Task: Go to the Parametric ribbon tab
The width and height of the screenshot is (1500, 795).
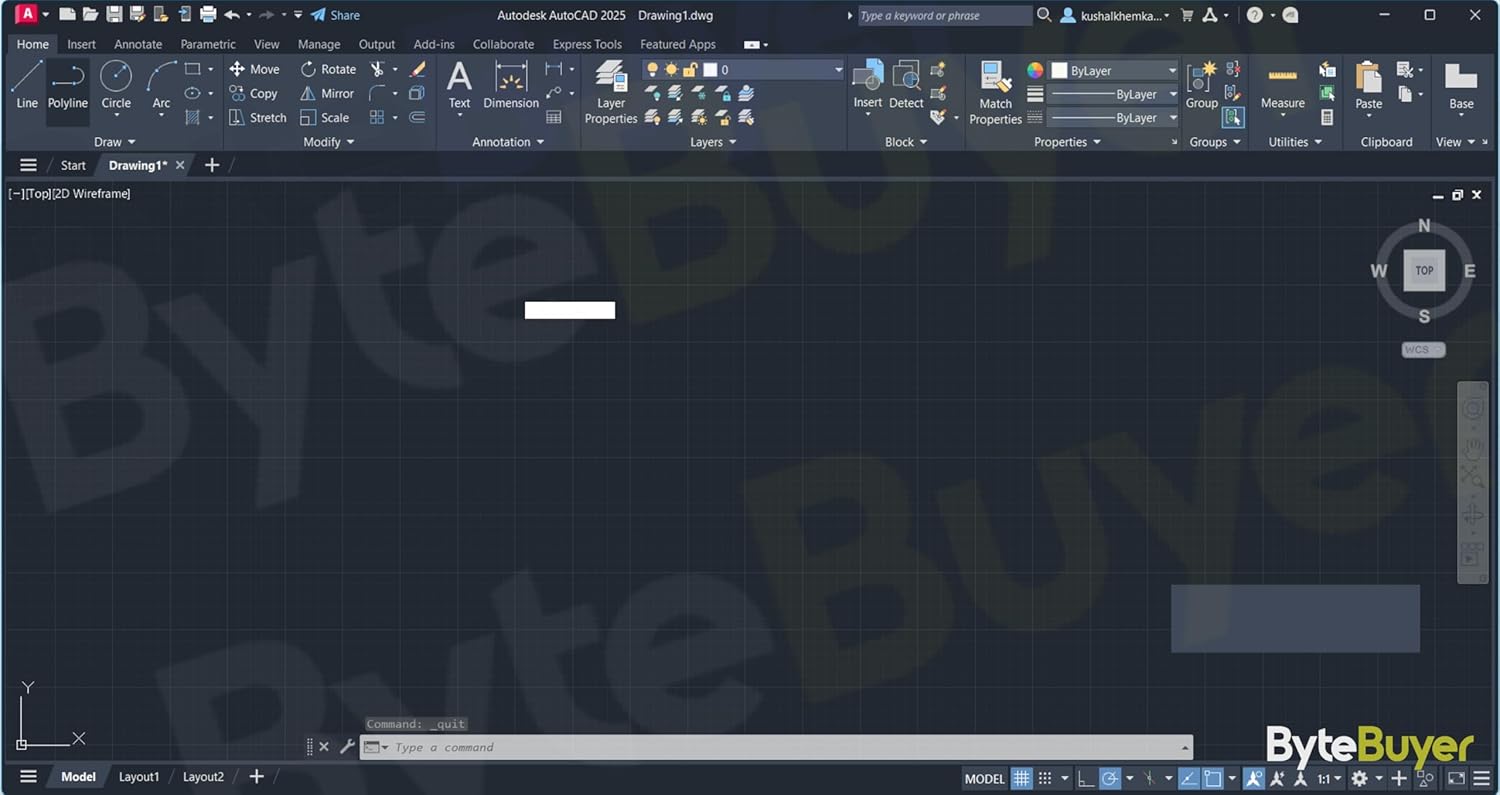Action: 208,44
